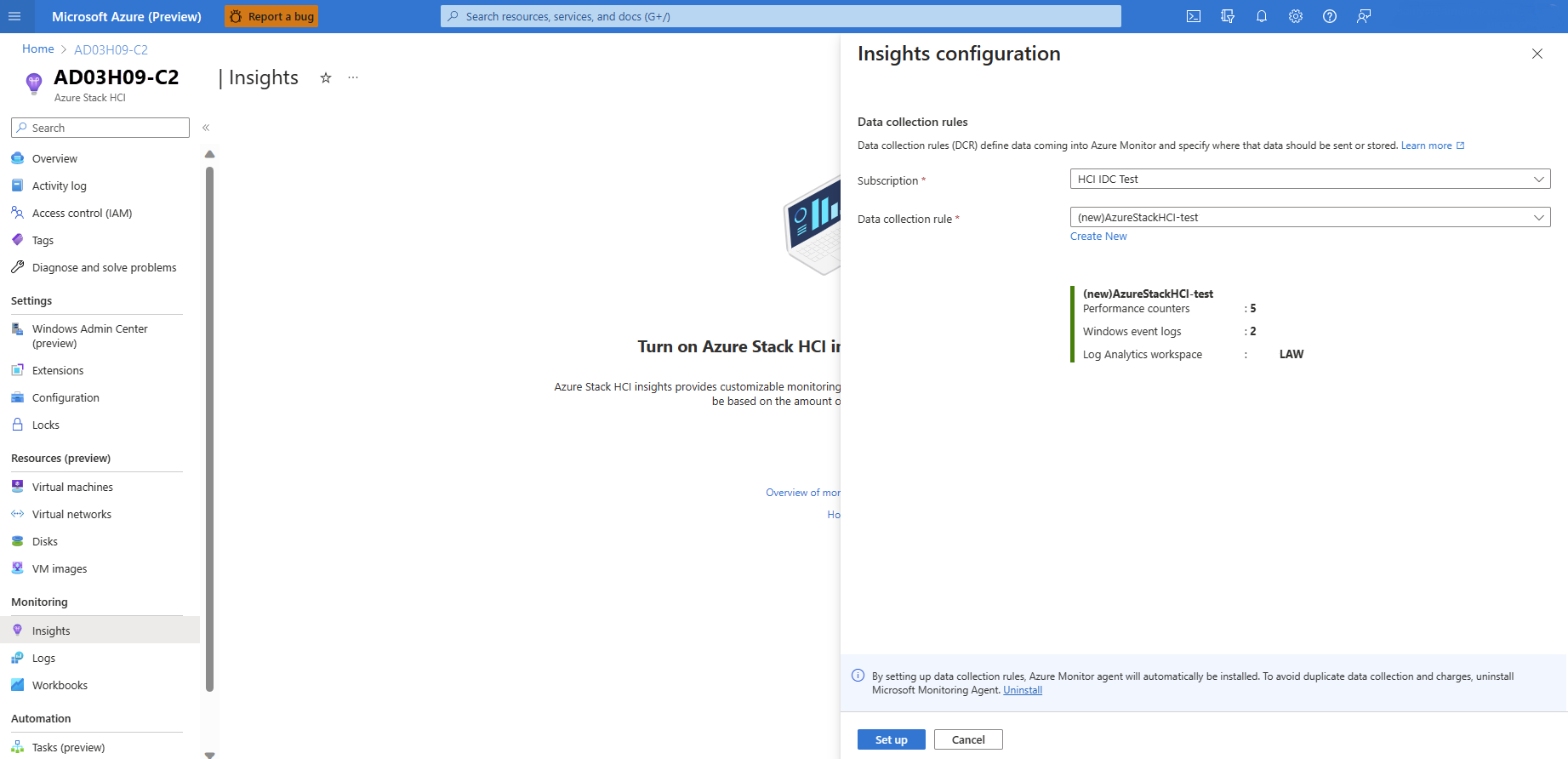The image size is (1568, 759).
Task: Click the AD03H09-C2 breadcrumb
Action: [111, 49]
